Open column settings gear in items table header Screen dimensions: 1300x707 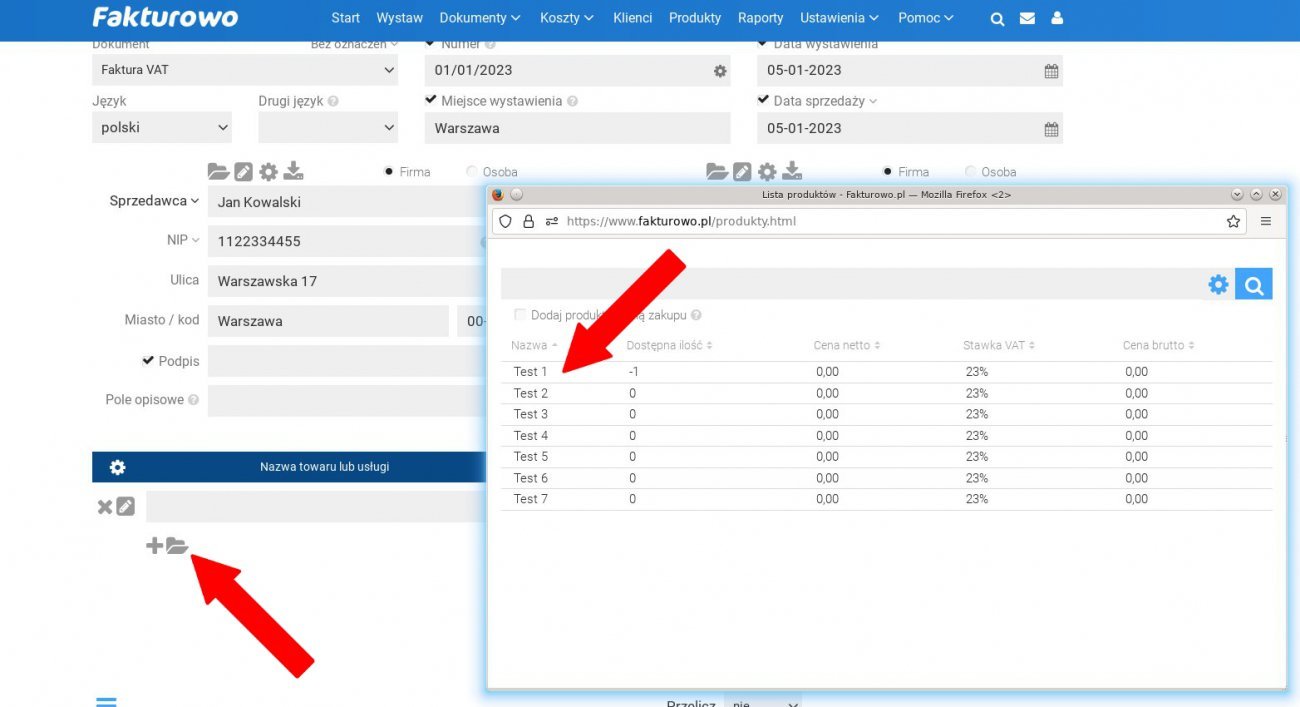point(118,467)
